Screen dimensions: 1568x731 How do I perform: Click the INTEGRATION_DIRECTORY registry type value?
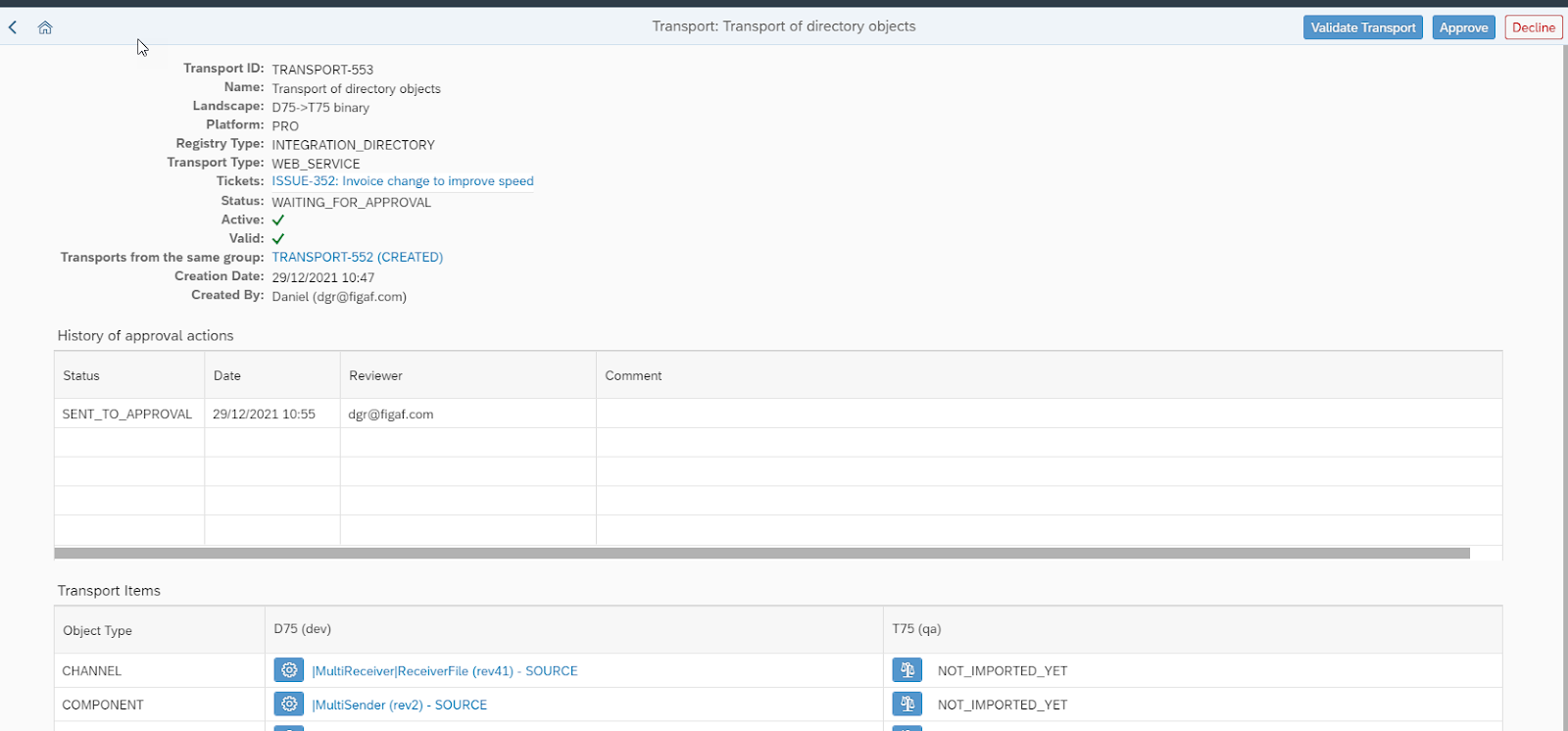pyautogui.click(x=353, y=145)
